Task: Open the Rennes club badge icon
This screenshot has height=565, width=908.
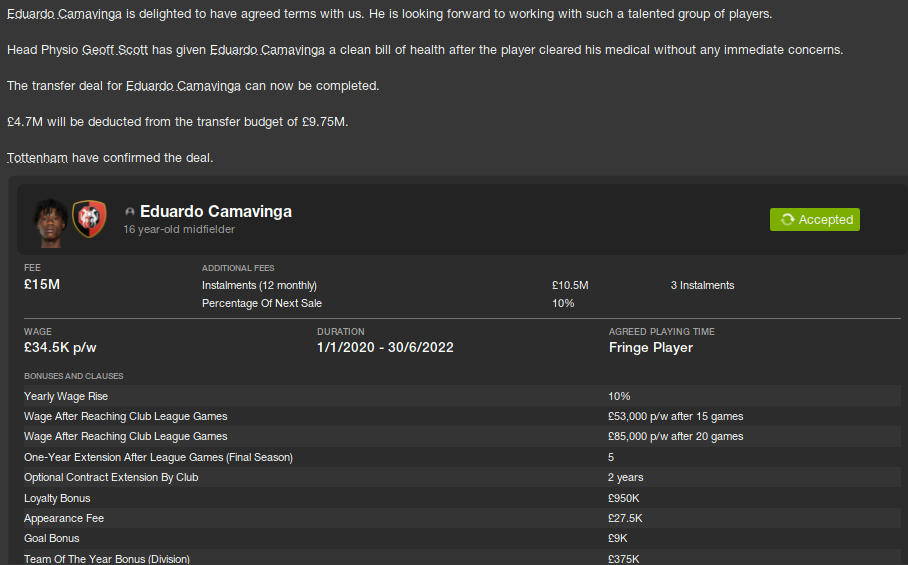Action: click(89, 218)
